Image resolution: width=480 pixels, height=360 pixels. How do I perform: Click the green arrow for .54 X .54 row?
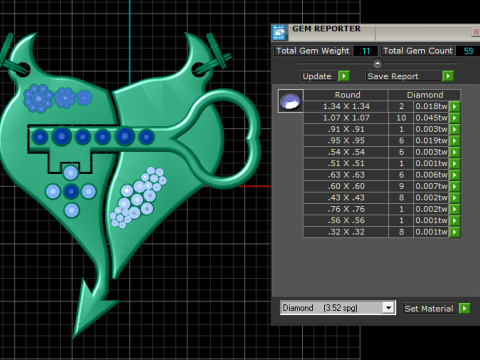point(454,152)
